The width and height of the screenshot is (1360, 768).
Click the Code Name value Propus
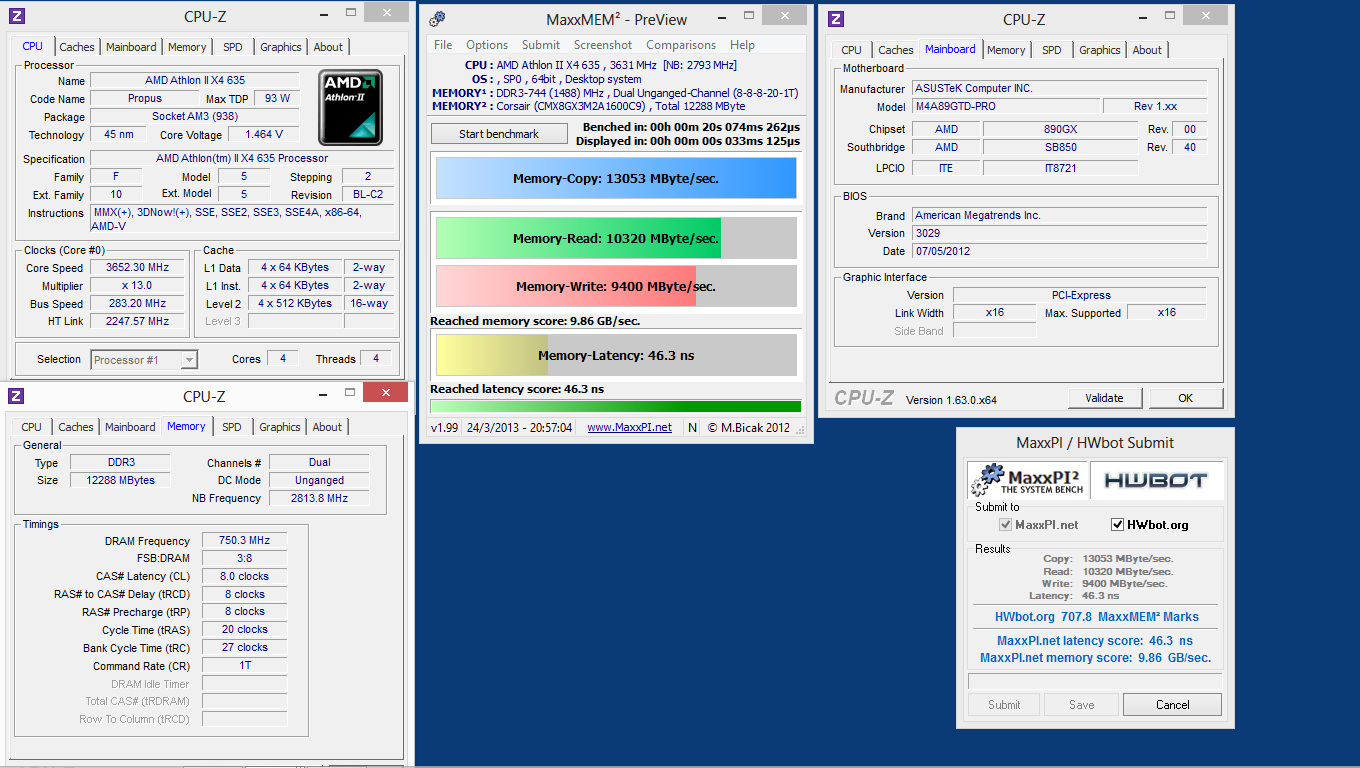145,98
